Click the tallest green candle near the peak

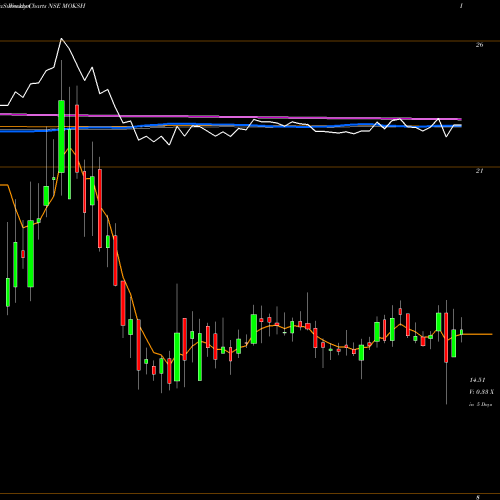[x=61, y=136]
